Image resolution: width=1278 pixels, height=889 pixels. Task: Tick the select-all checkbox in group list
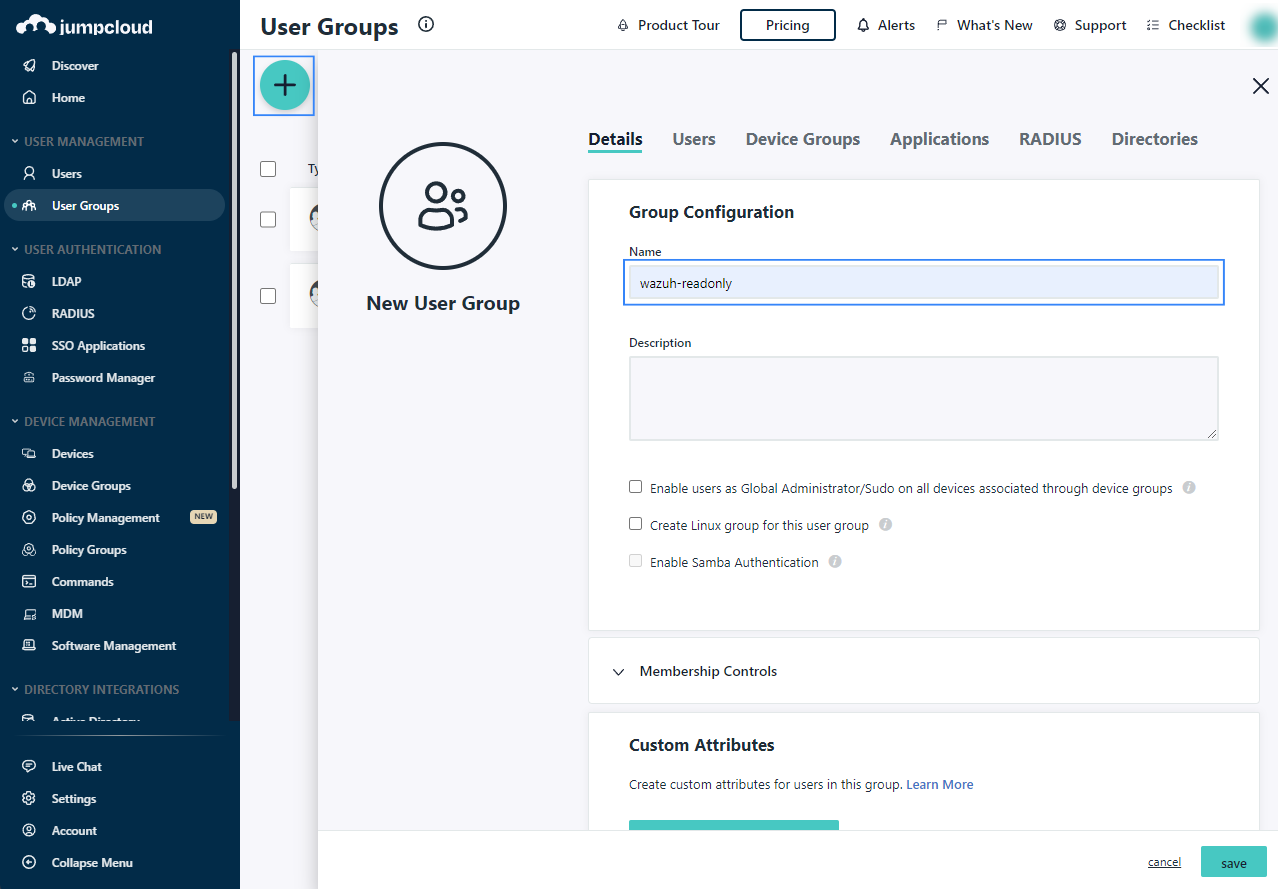tap(268, 169)
